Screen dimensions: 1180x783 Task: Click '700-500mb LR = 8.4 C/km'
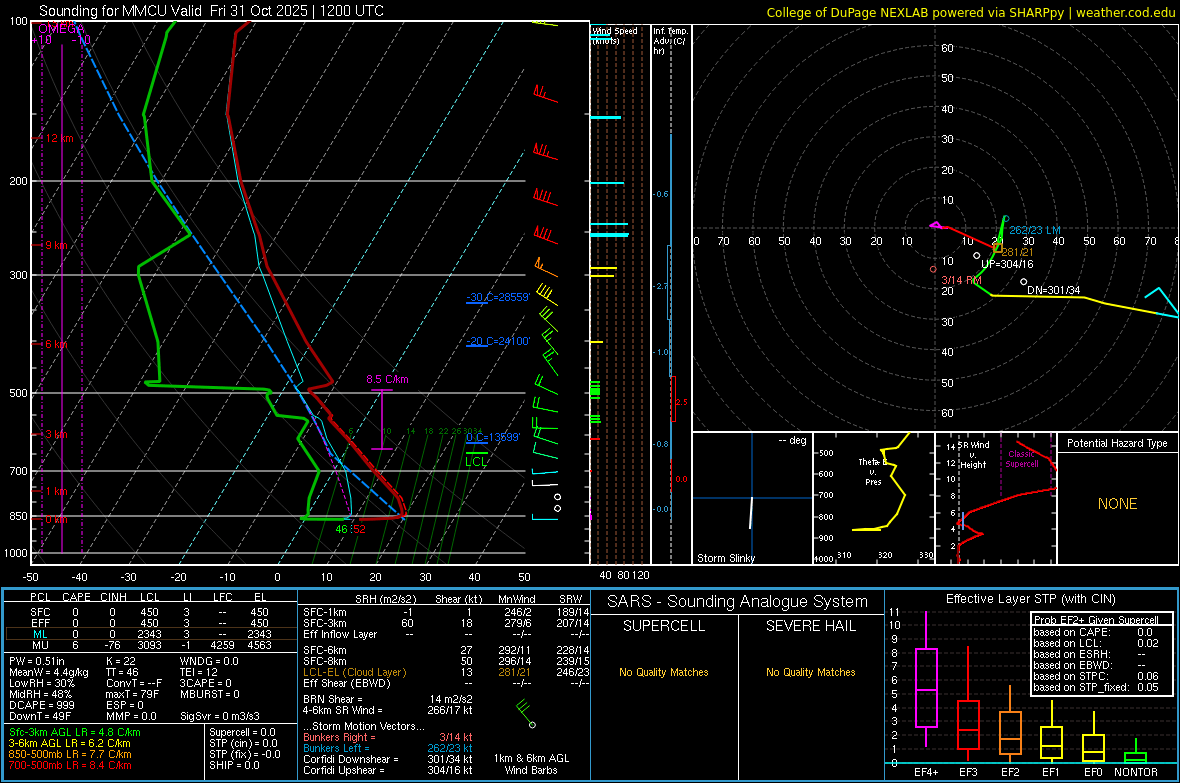(x=70, y=765)
